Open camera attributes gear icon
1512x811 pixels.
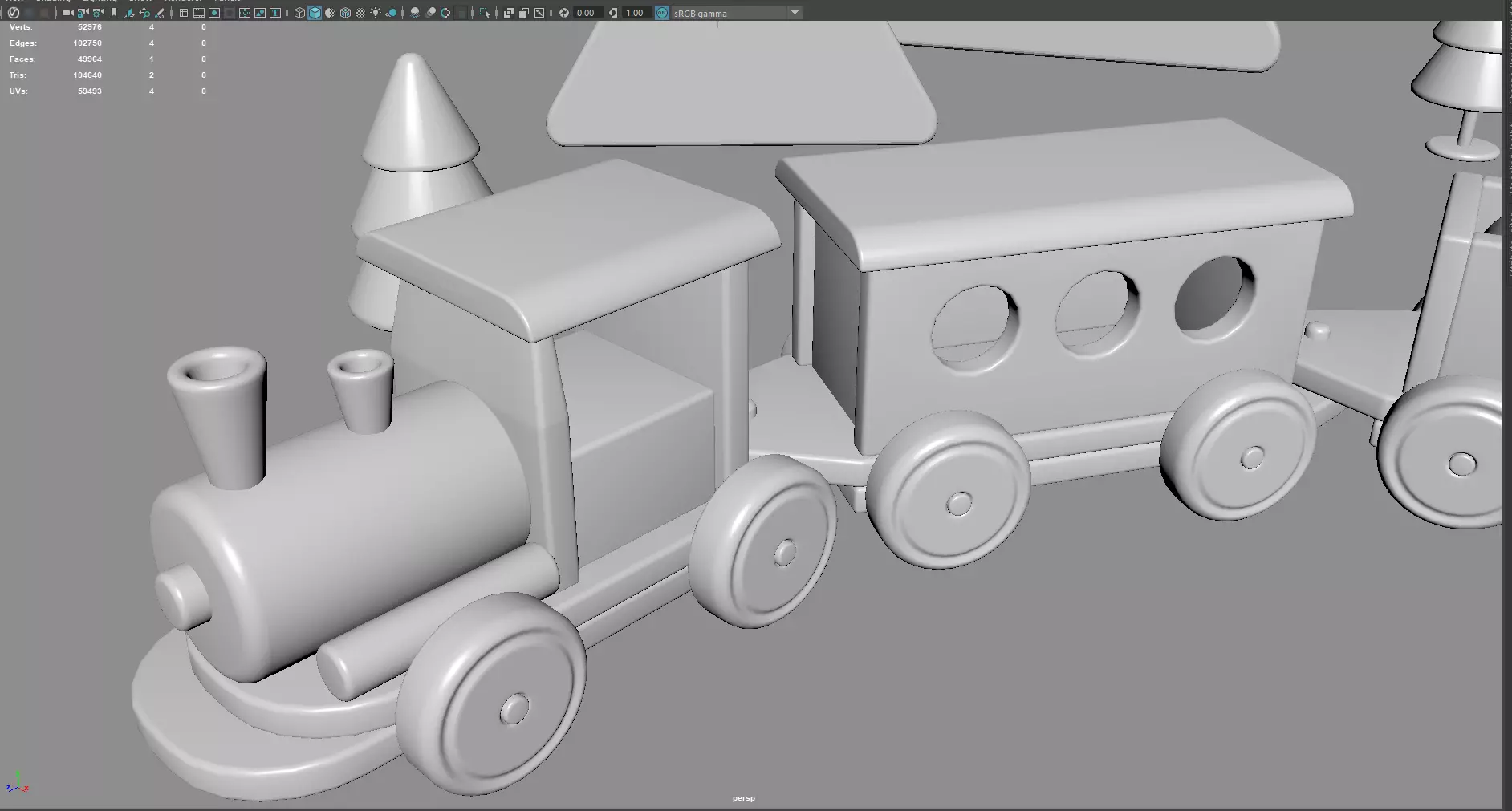(98, 13)
